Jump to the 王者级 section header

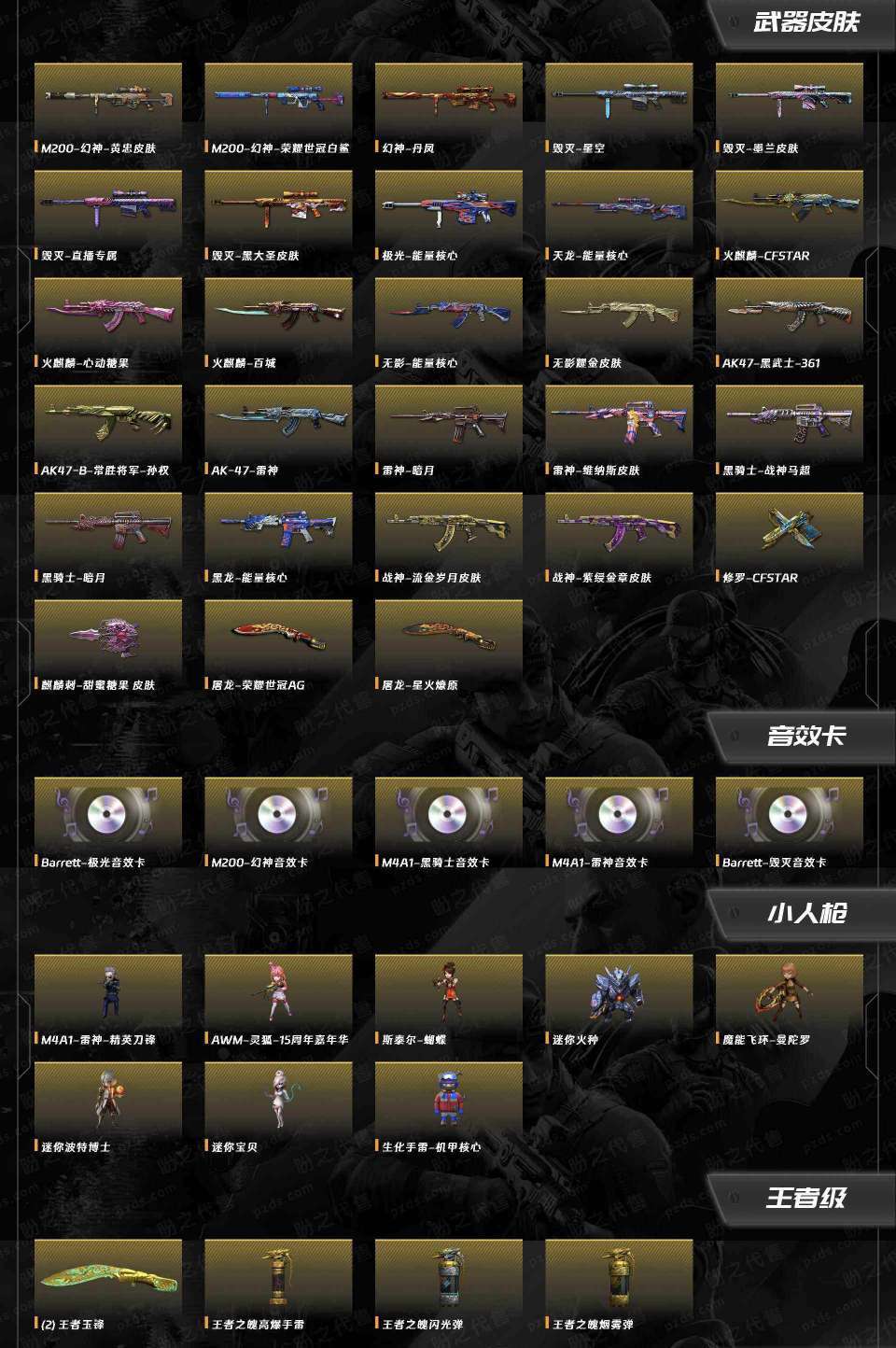tap(806, 1198)
